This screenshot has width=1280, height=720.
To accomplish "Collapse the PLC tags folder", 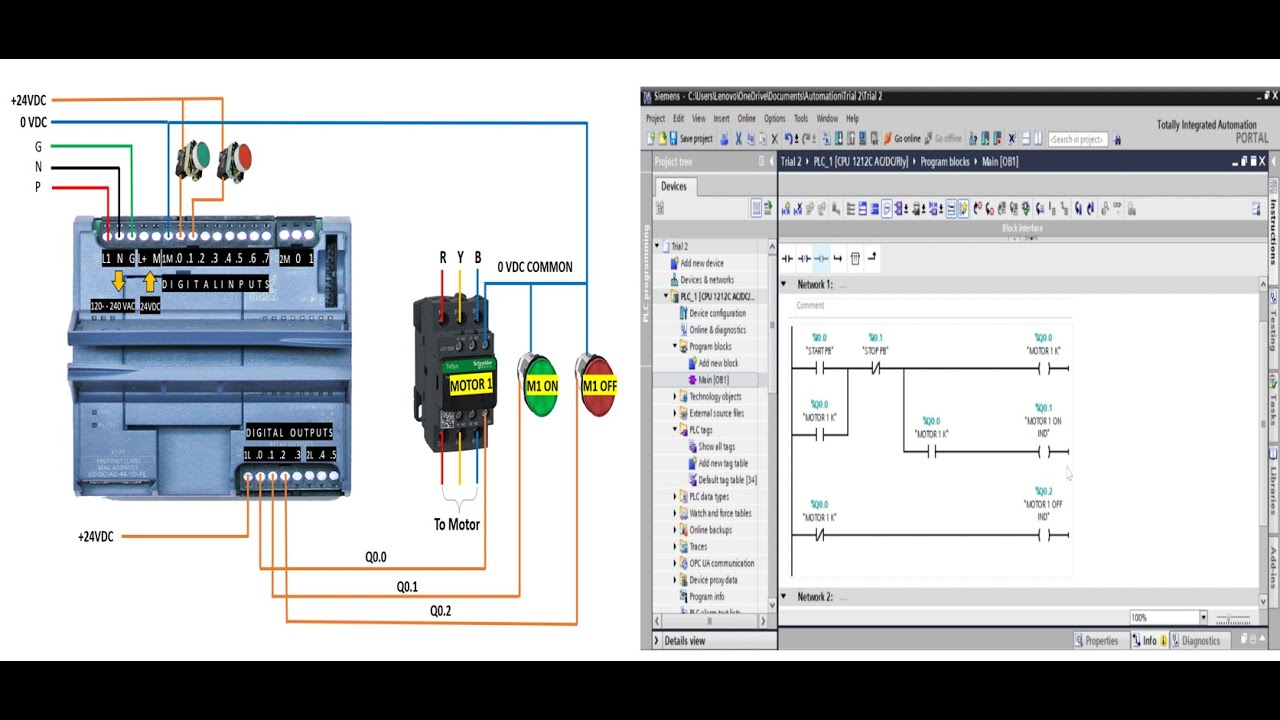I will 675,430.
